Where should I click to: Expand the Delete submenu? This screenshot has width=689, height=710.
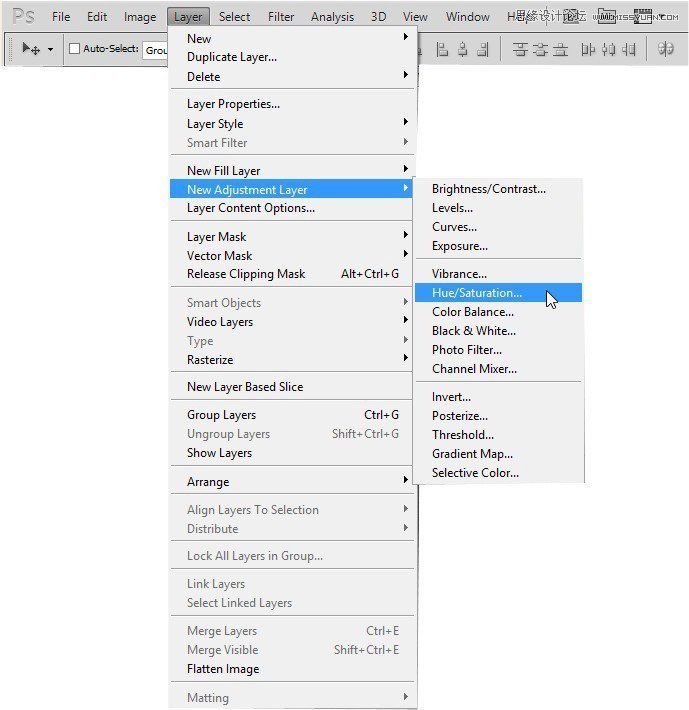(x=406, y=74)
